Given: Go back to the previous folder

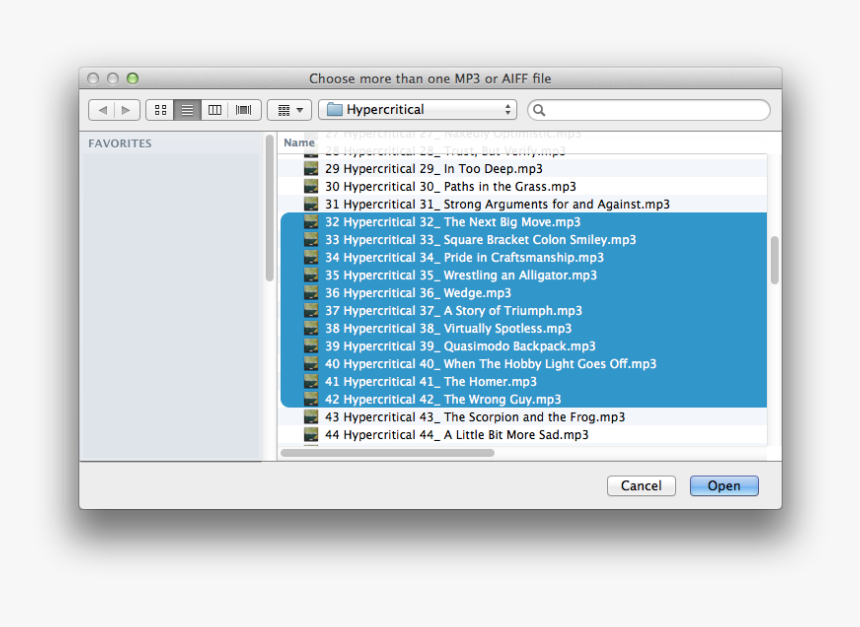Looking at the screenshot, I should click(x=103, y=110).
